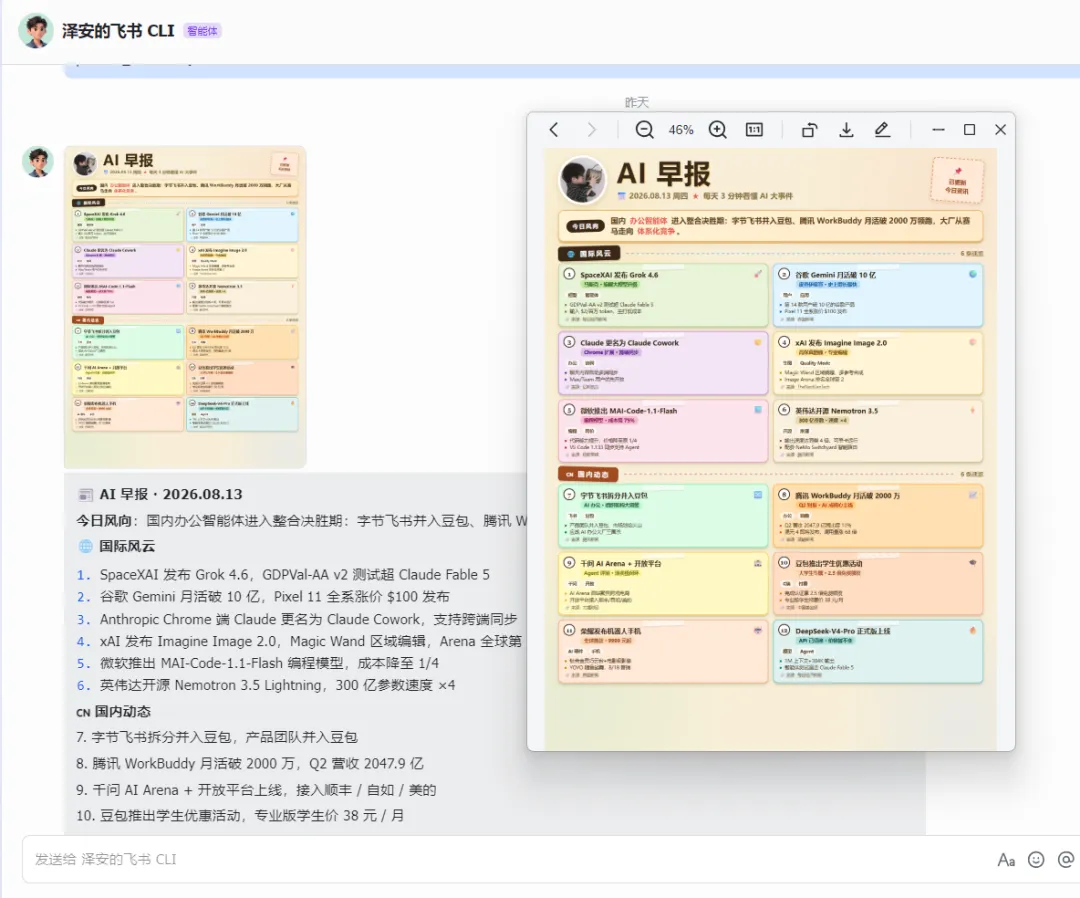The height and width of the screenshot is (898, 1080).
Task: Download the image from viewer
Action: (846, 129)
